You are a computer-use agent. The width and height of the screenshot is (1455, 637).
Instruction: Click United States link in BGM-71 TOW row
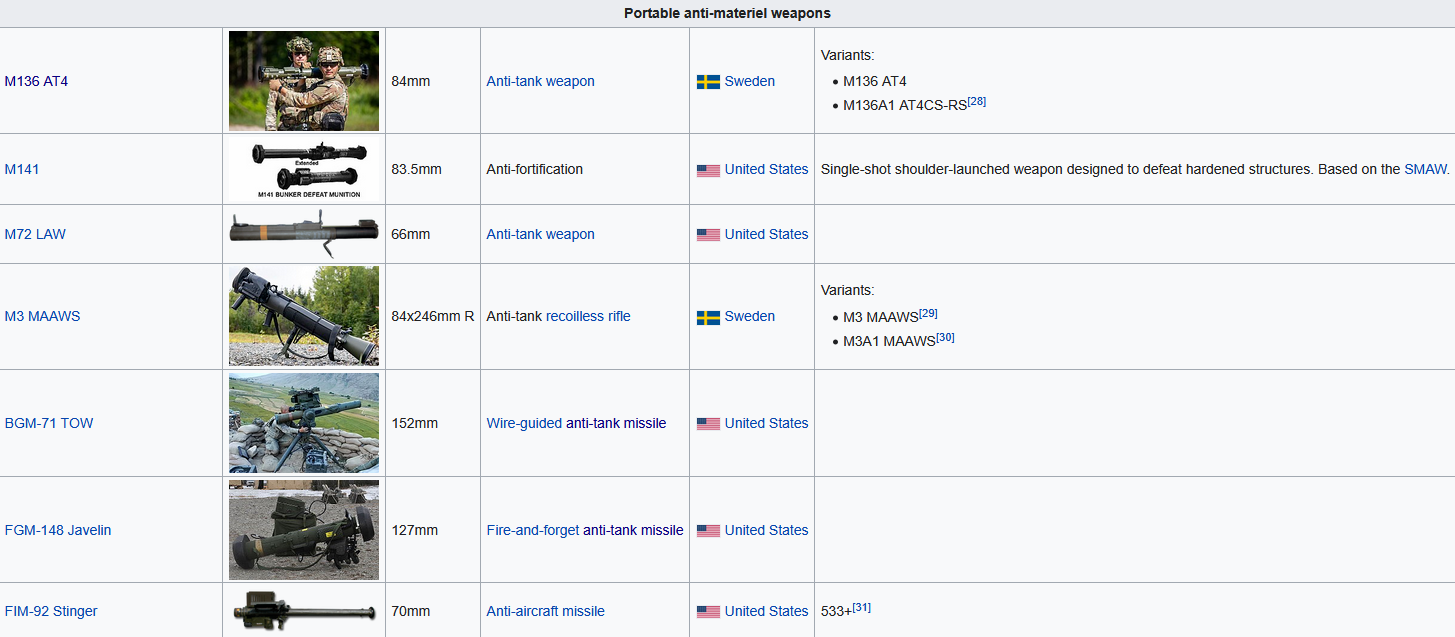[x=767, y=423]
